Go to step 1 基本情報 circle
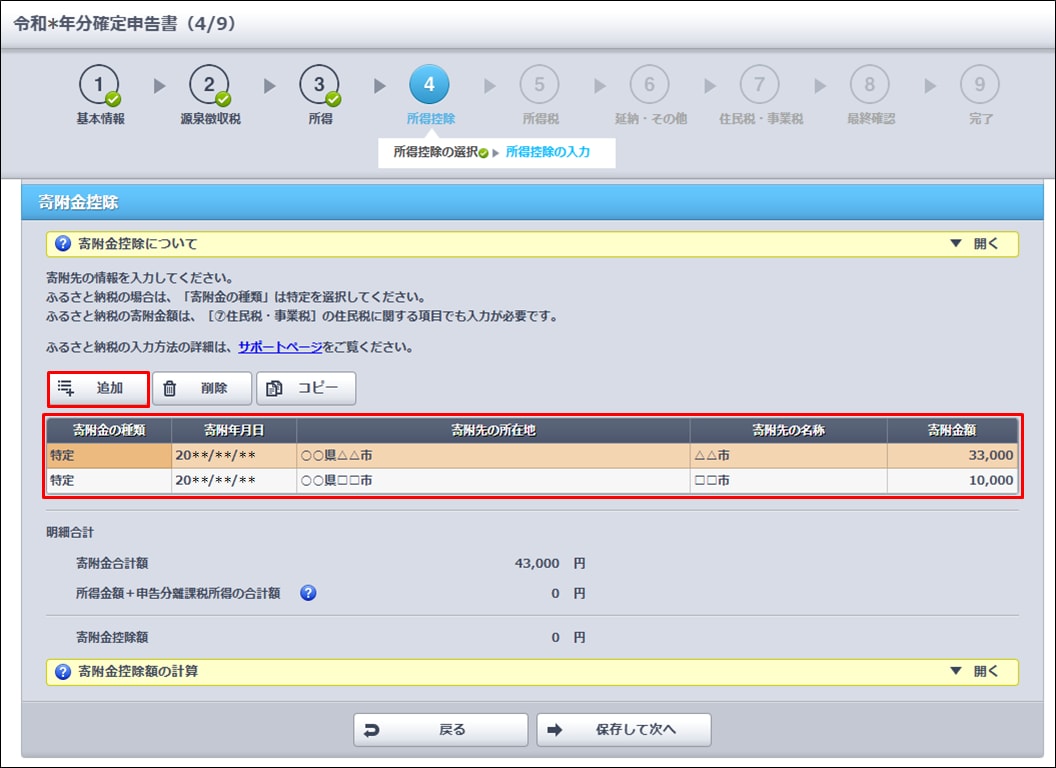 pyautogui.click(x=100, y=85)
